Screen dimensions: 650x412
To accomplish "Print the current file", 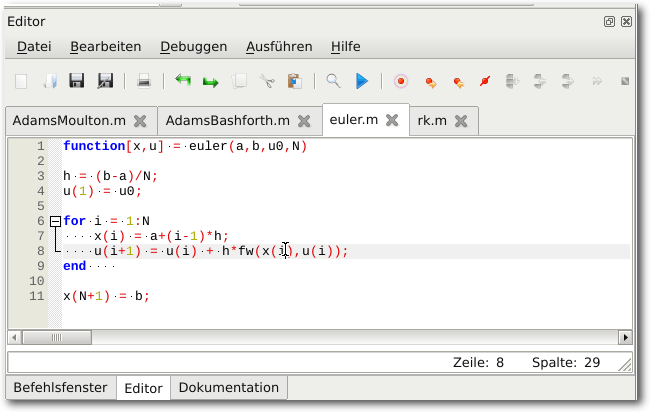I will (144, 81).
